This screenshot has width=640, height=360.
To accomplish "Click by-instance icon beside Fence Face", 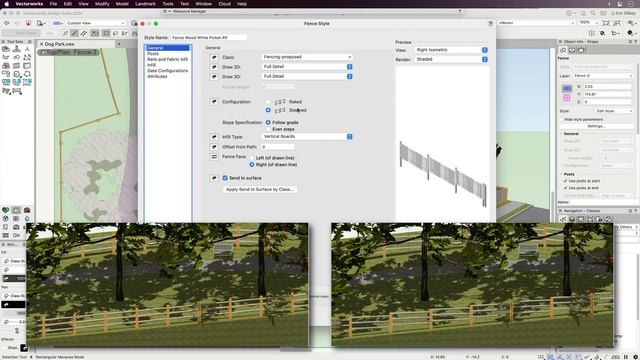I will (214, 157).
